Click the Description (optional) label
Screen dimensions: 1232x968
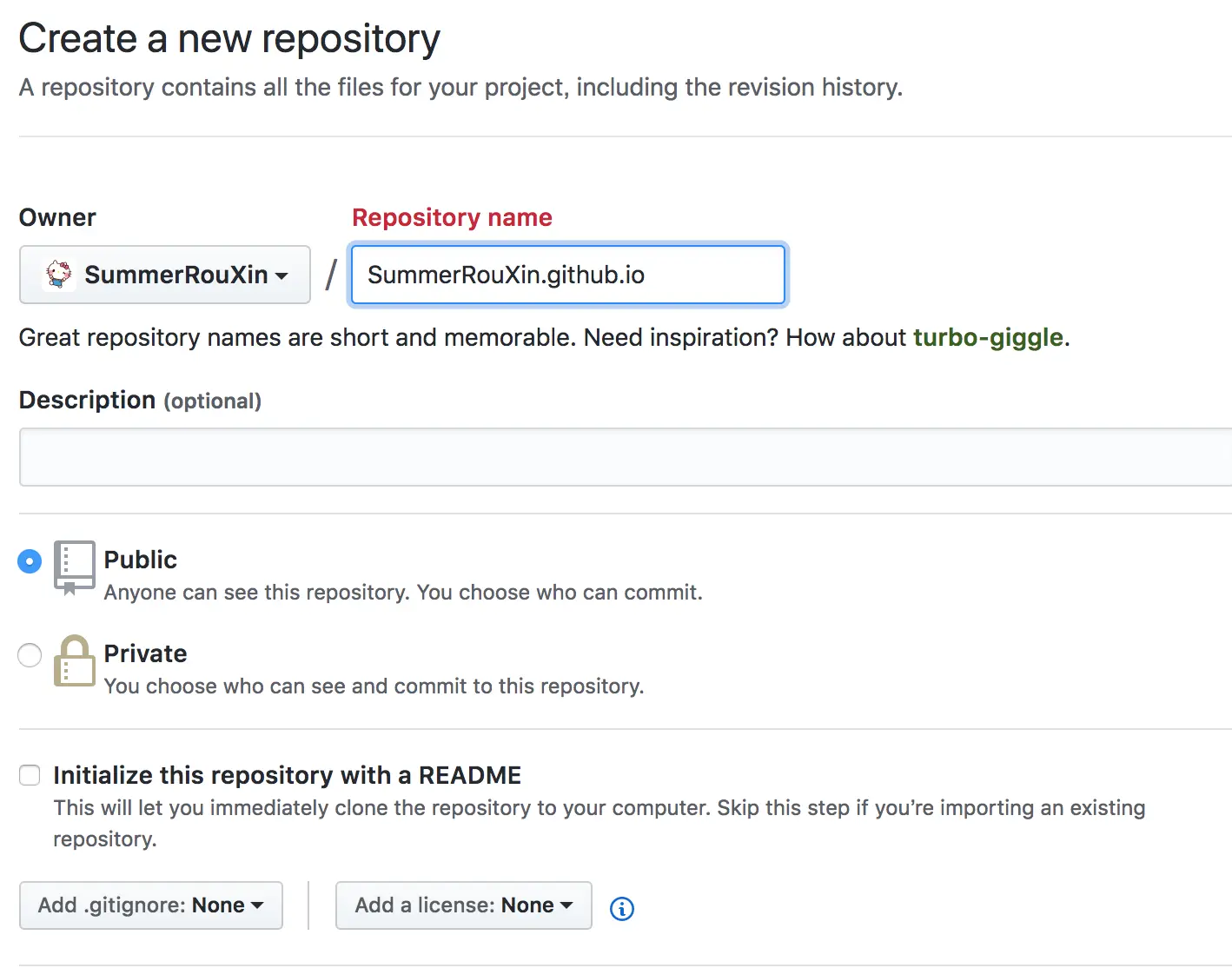coord(140,401)
